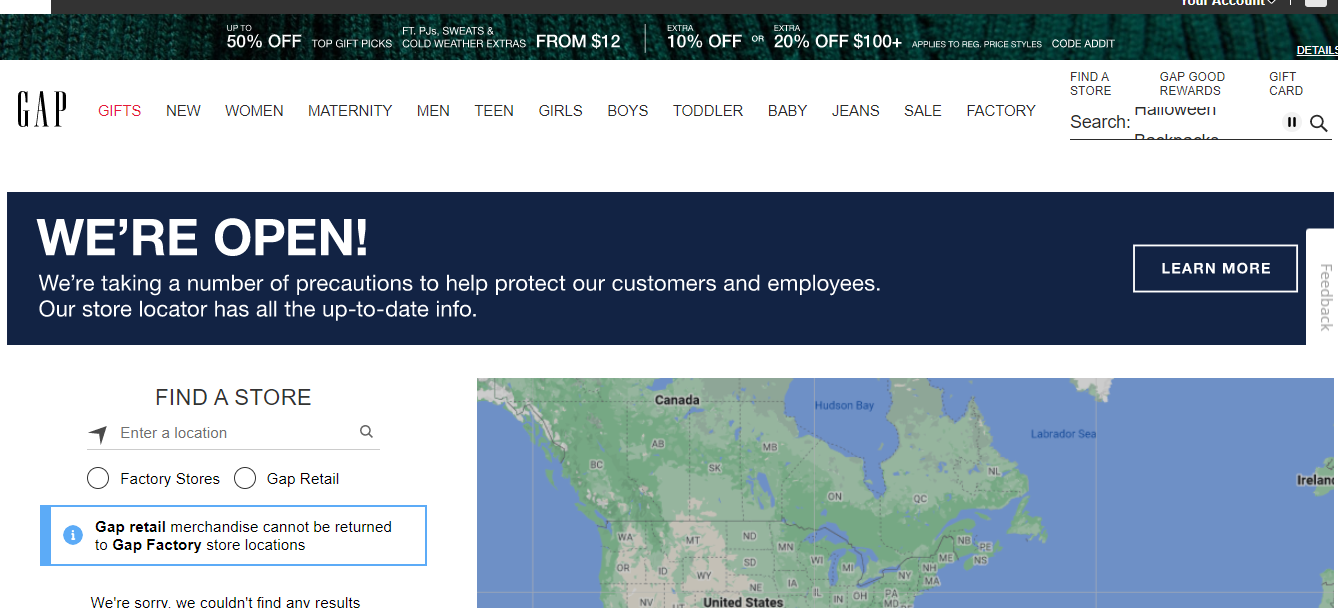Open the TODDLER menu
Viewport: 1338px width, 608px height.
[x=708, y=111]
